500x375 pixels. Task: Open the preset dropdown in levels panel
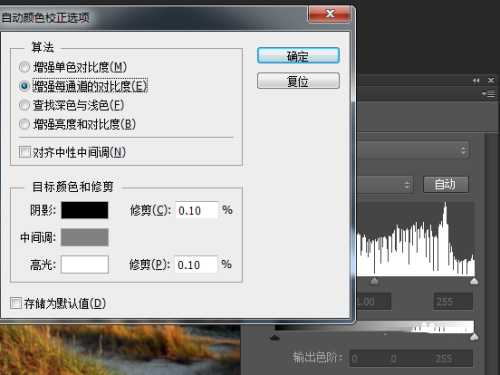pos(413,150)
